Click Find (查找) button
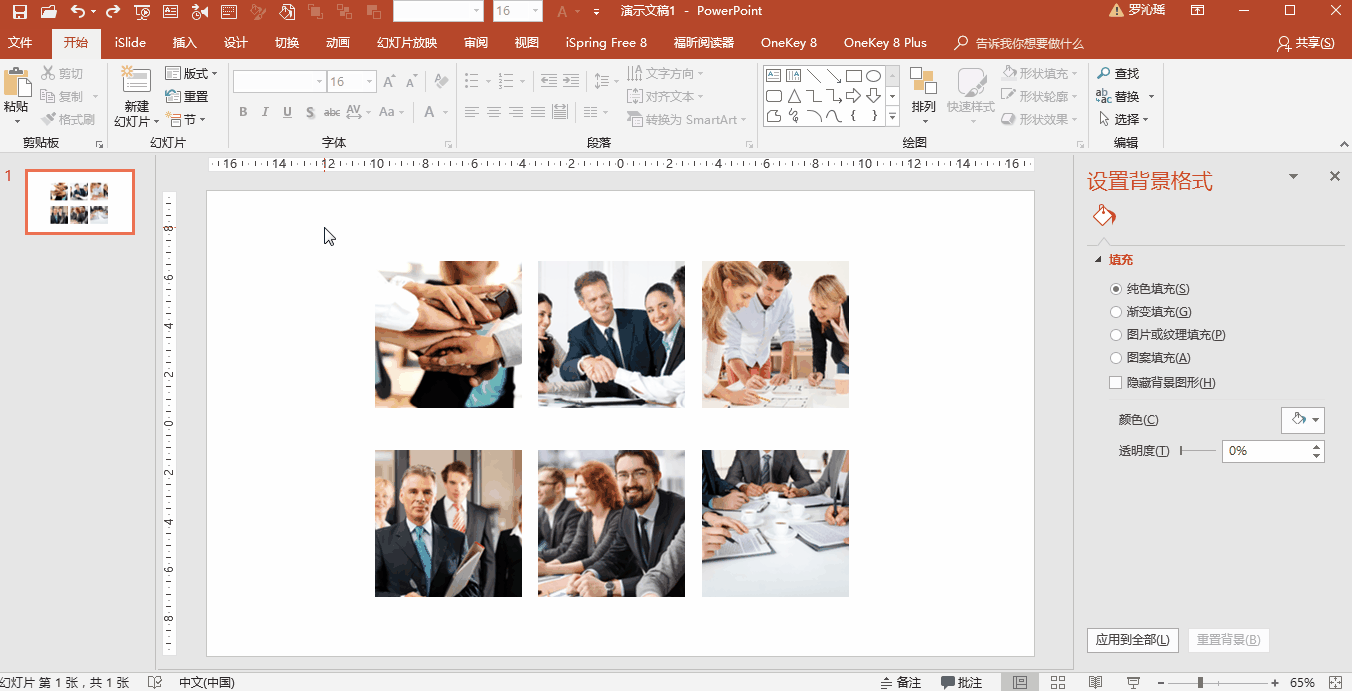This screenshot has width=1352, height=691. [1118, 73]
